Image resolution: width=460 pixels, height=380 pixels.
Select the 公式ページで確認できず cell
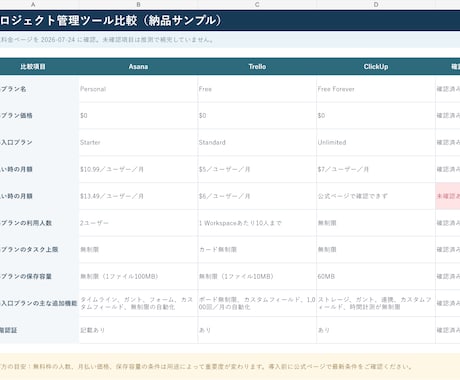(x=376, y=196)
